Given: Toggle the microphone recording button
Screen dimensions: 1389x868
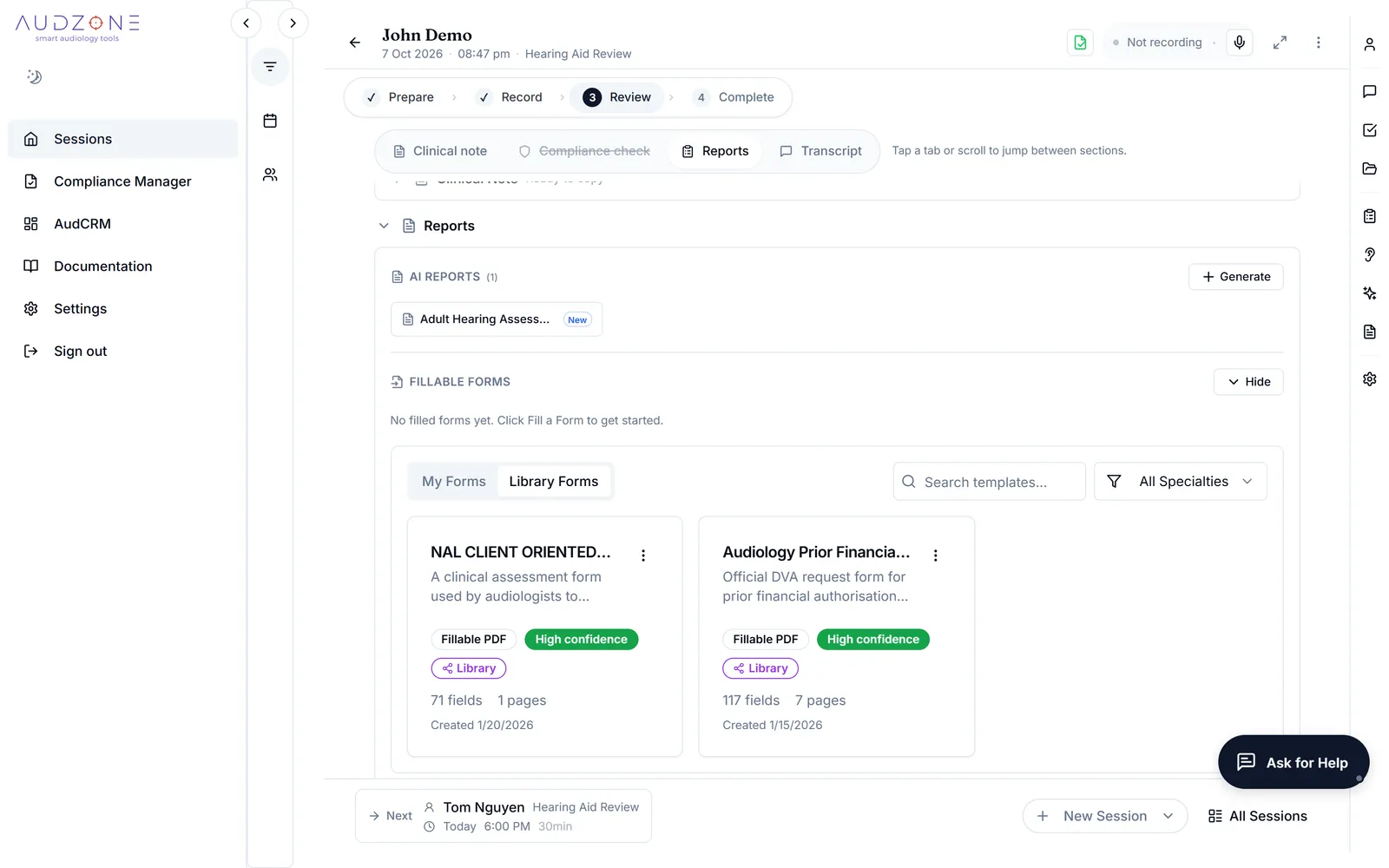Looking at the screenshot, I should (x=1239, y=42).
